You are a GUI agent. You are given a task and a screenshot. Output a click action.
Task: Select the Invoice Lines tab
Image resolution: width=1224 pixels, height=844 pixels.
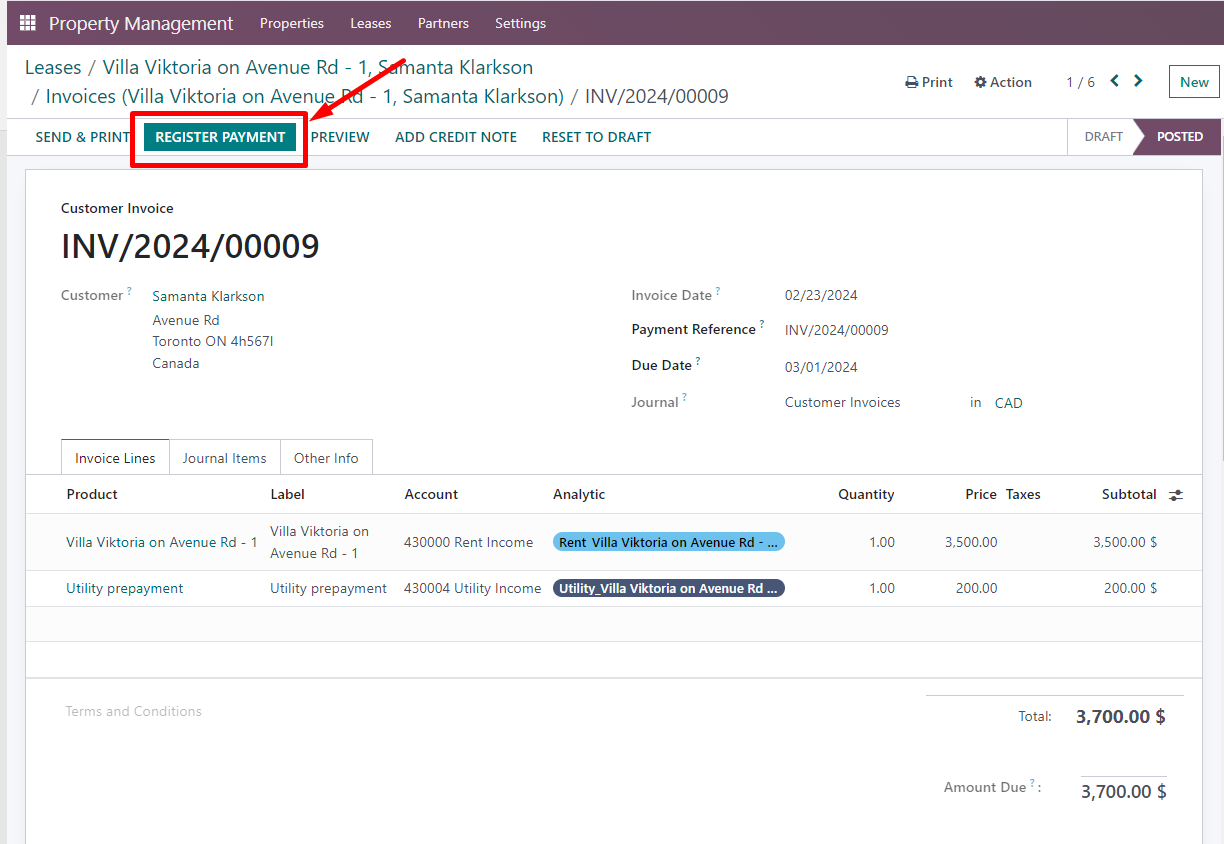pyautogui.click(x=115, y=458)
